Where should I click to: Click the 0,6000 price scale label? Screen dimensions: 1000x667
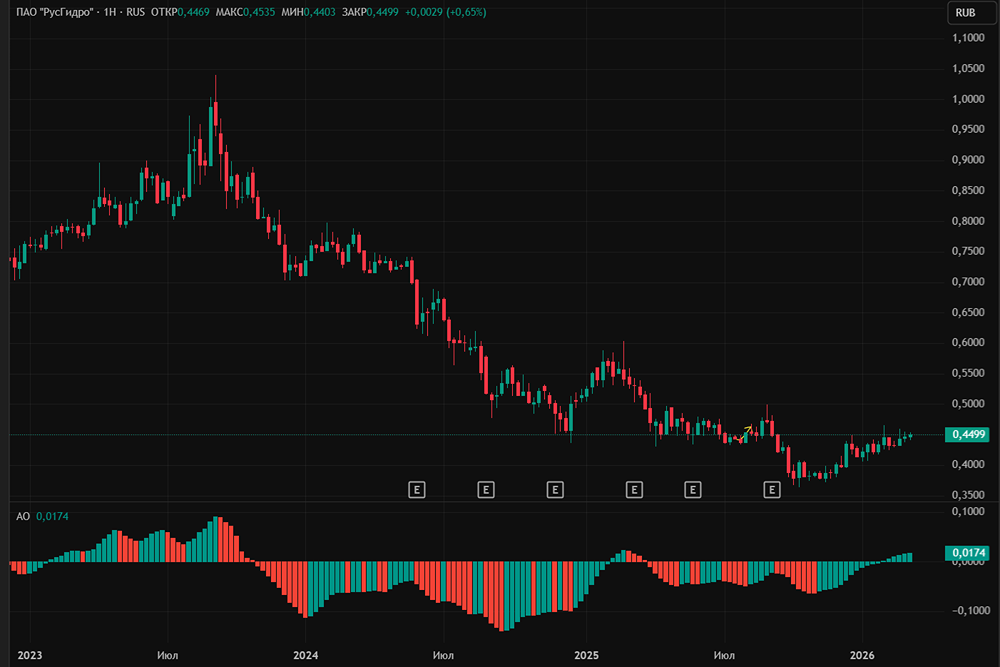click(968, 342)
